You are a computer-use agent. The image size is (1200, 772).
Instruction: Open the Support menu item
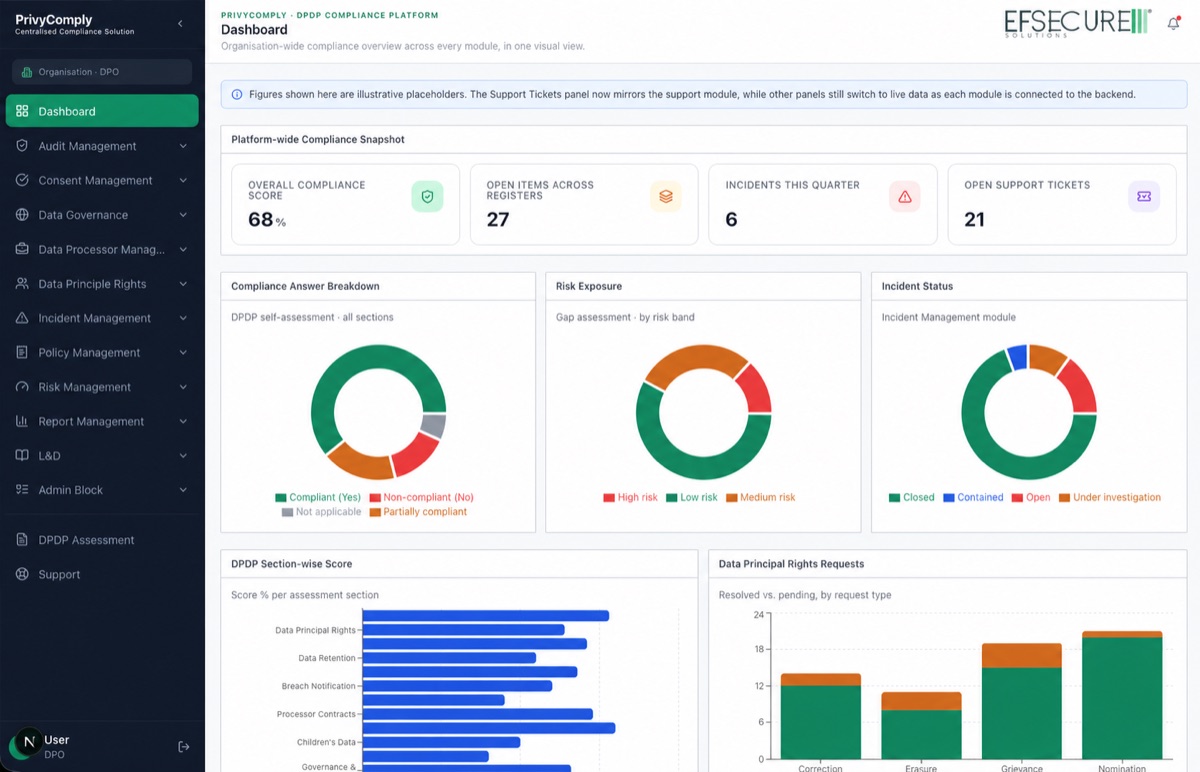(102, 574)
